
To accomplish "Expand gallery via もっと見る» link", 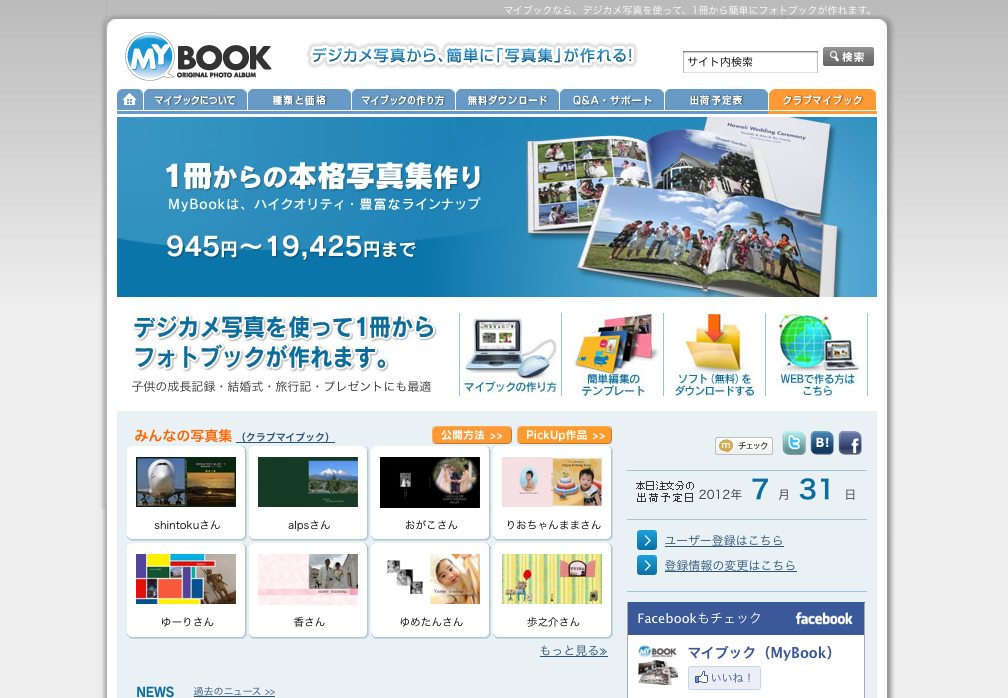I will tap(573, 651).
